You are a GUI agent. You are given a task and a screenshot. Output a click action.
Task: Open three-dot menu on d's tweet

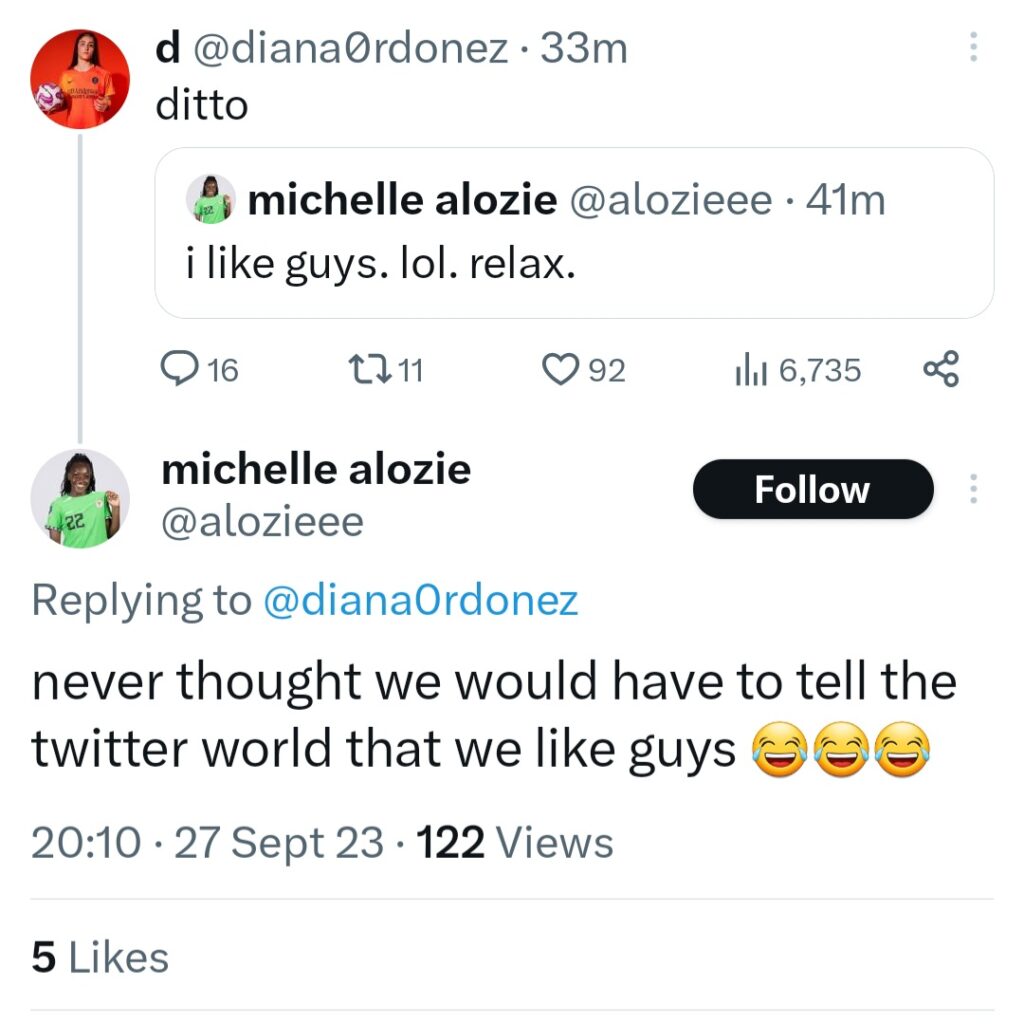[x=973, y=47]
